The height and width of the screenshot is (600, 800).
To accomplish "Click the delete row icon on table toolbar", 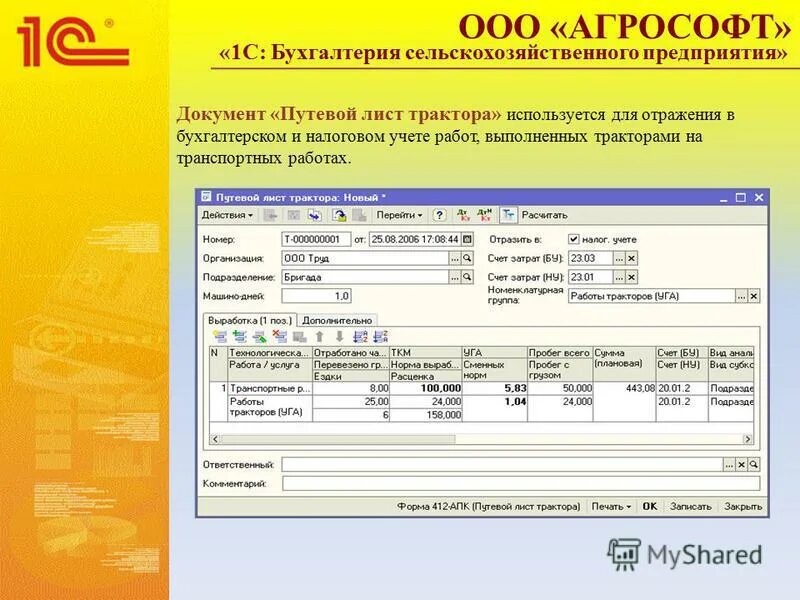I will tap(279, 335).
